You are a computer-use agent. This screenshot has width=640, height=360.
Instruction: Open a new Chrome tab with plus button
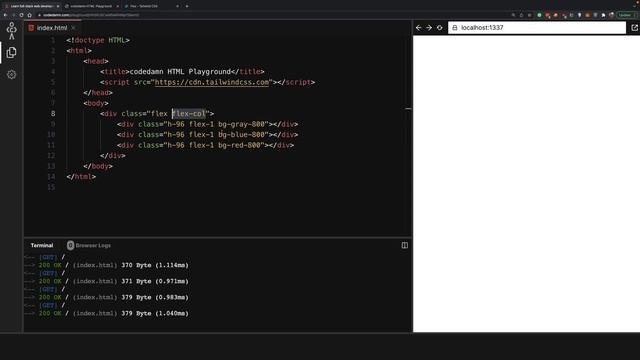coord(187,6)
